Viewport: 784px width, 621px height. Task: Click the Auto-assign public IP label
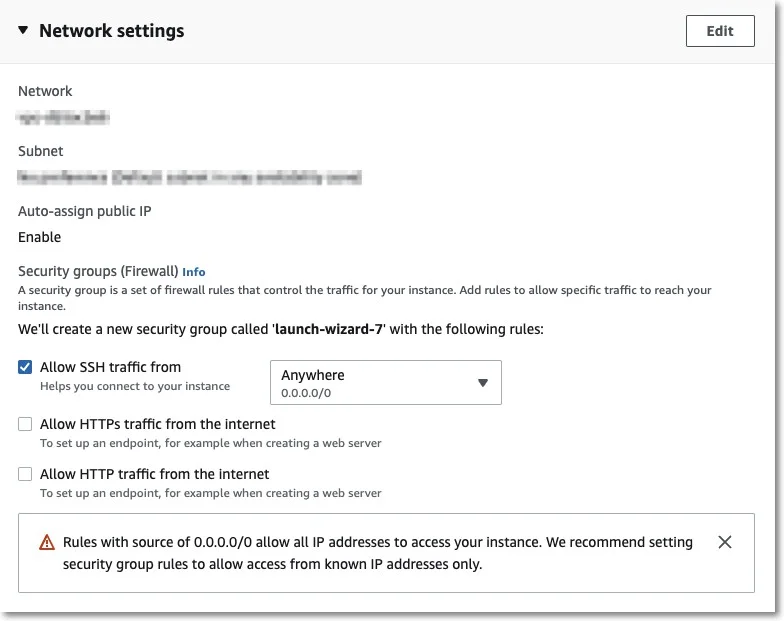click(x=84, y=211)
